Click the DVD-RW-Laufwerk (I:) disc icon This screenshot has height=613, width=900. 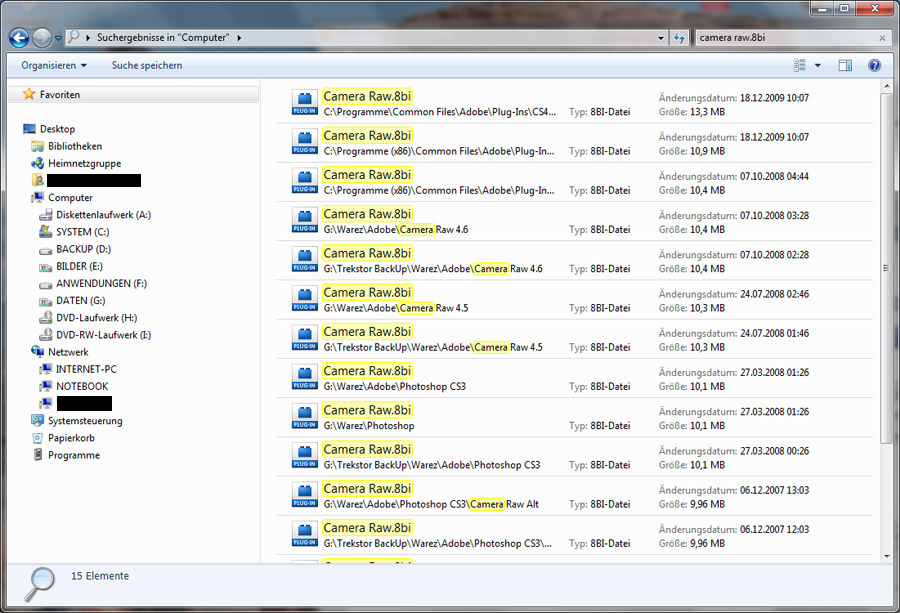(45, 335)
